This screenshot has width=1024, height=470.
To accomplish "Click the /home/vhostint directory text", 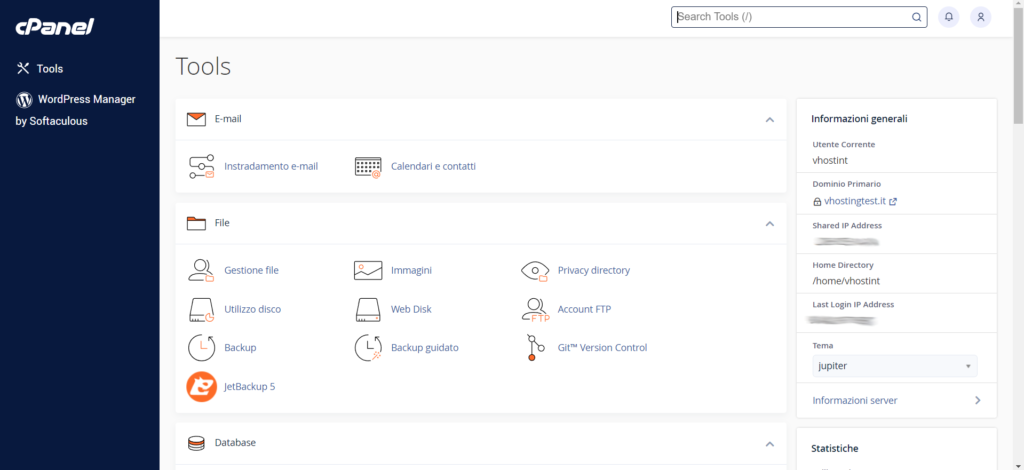I will [846, 281].
